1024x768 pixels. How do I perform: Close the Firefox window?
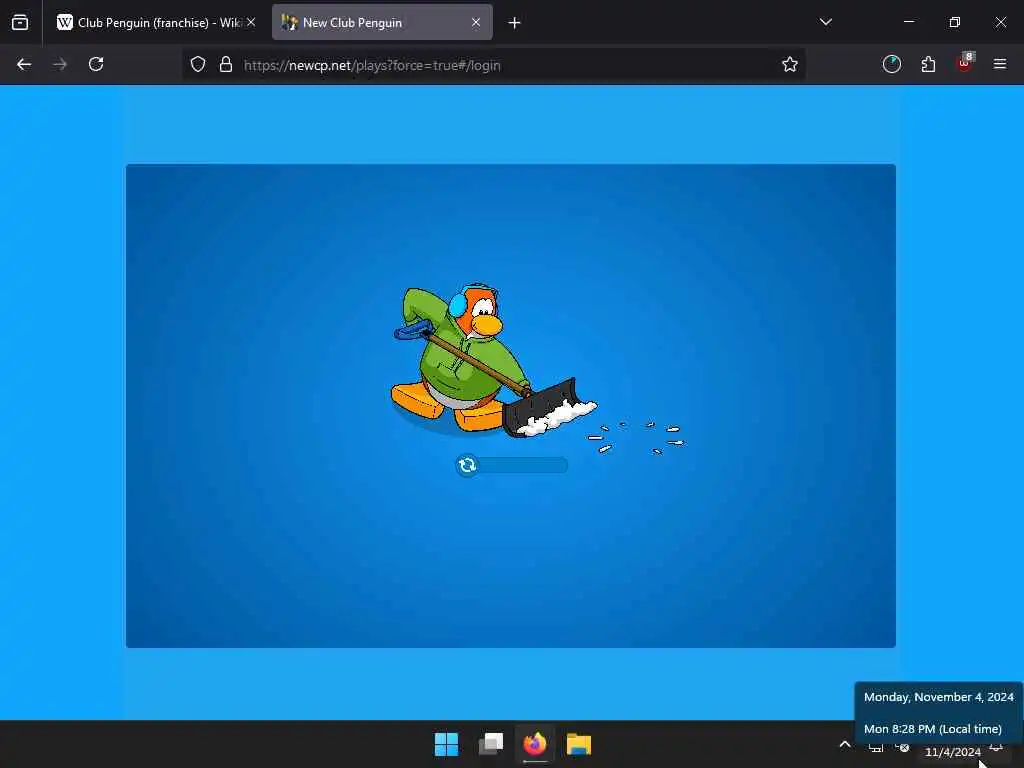(1000, 22)
